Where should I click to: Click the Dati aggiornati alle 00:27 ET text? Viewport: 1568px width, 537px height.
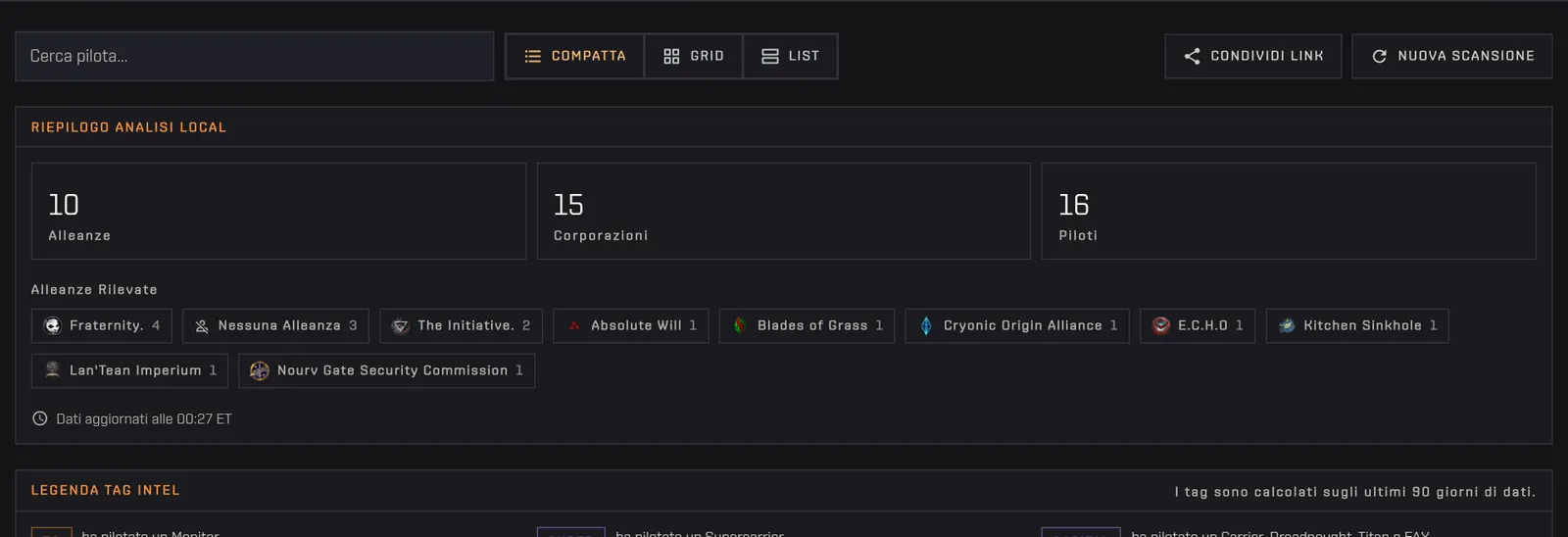coord(144,418)
